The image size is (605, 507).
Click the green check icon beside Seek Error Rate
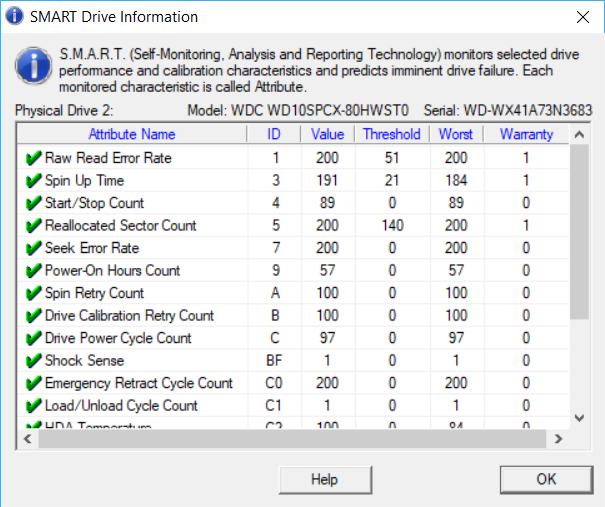(x=34, y=248)
